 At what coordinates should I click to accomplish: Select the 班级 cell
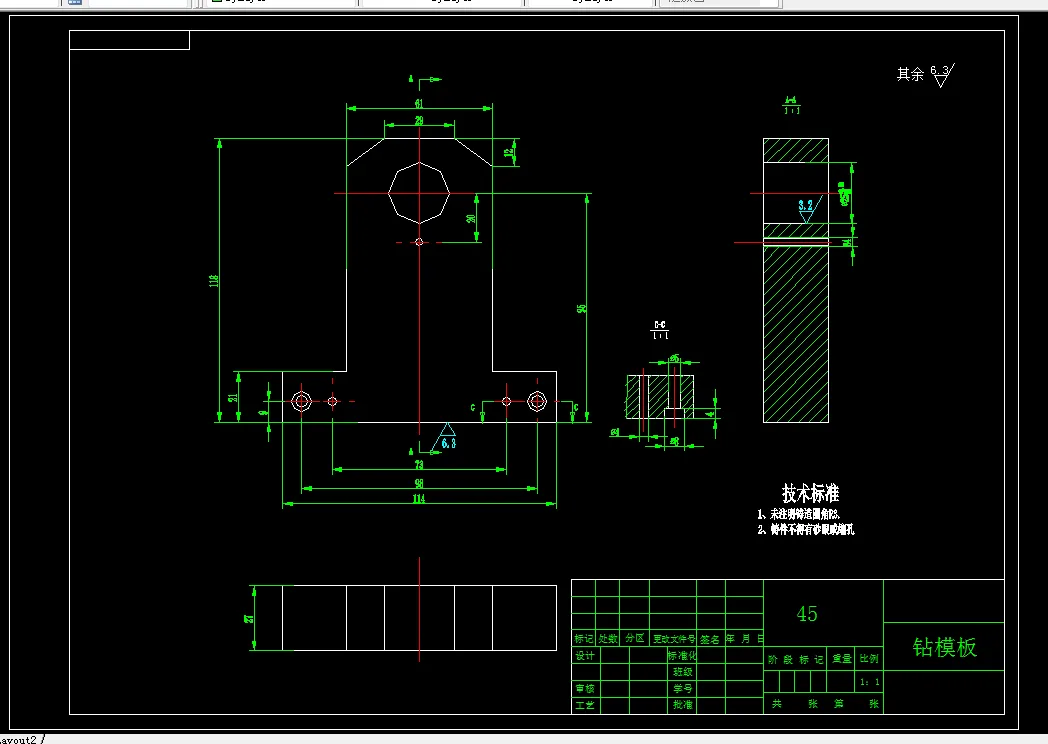[682, 672]
